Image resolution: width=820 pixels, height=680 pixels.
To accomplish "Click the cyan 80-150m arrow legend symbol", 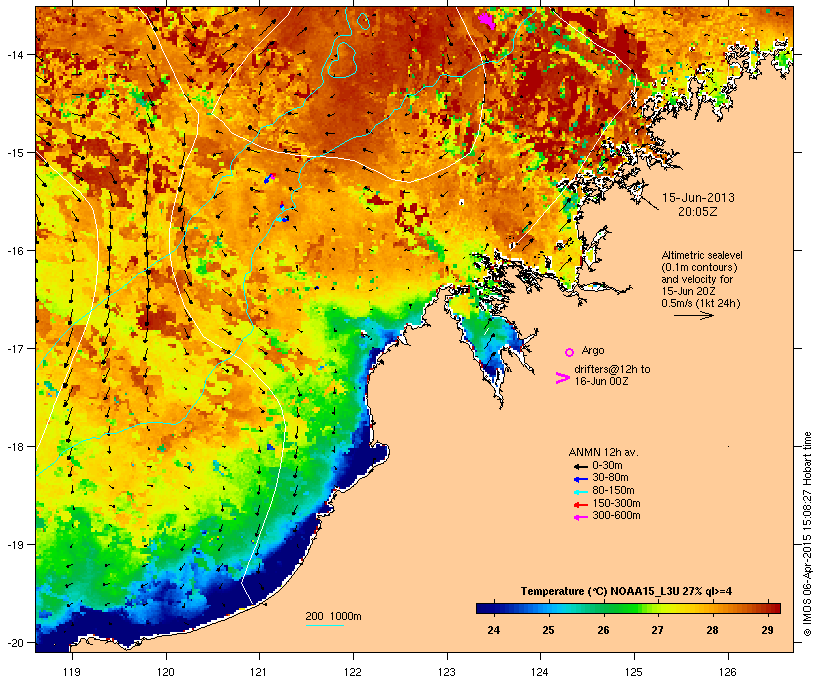I will (x=580, y=492).
